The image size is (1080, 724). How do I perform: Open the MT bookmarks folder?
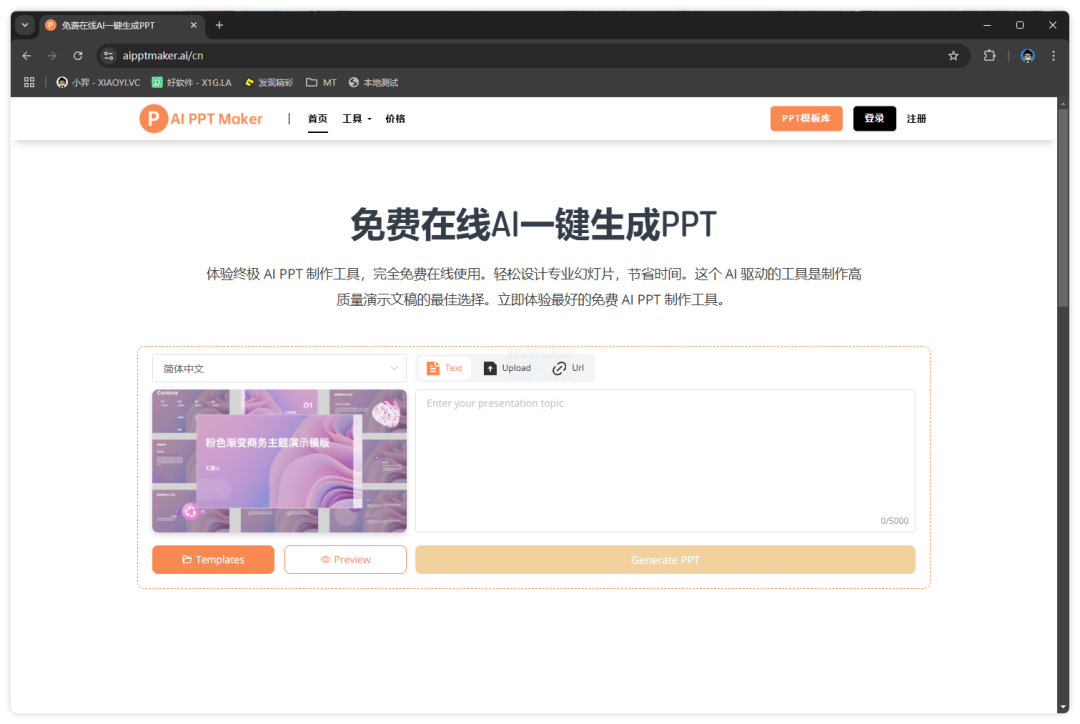pyautogui.click(x=321, y=82)
